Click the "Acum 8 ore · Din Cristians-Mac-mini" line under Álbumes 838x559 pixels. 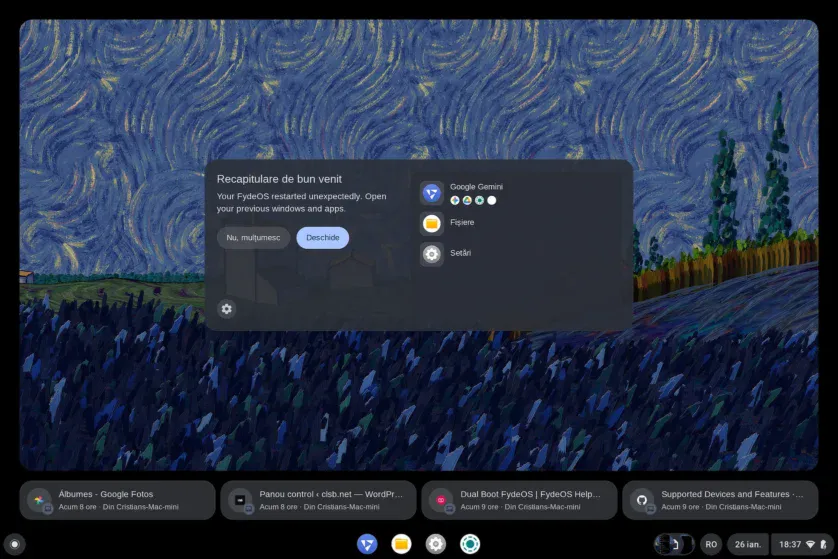pyautogui.click(x=119, y=507)
